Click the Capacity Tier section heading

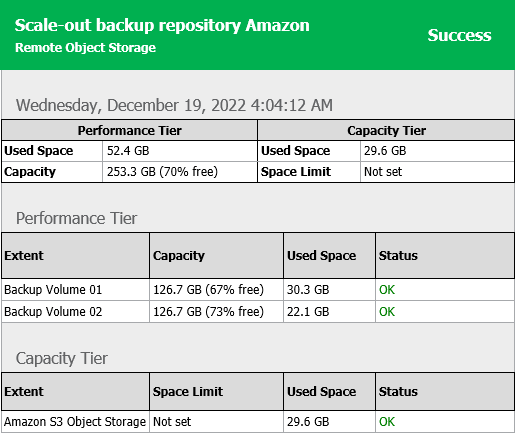[62, 358]
